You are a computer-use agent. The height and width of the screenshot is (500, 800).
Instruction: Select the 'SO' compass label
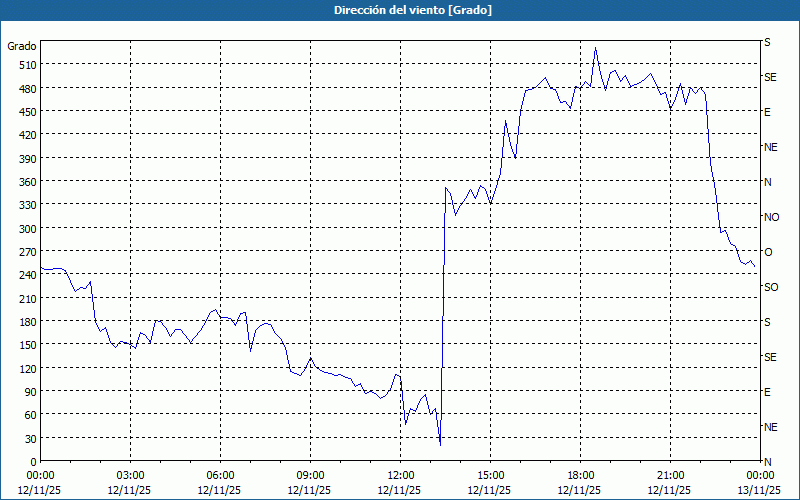coord(771,287)
